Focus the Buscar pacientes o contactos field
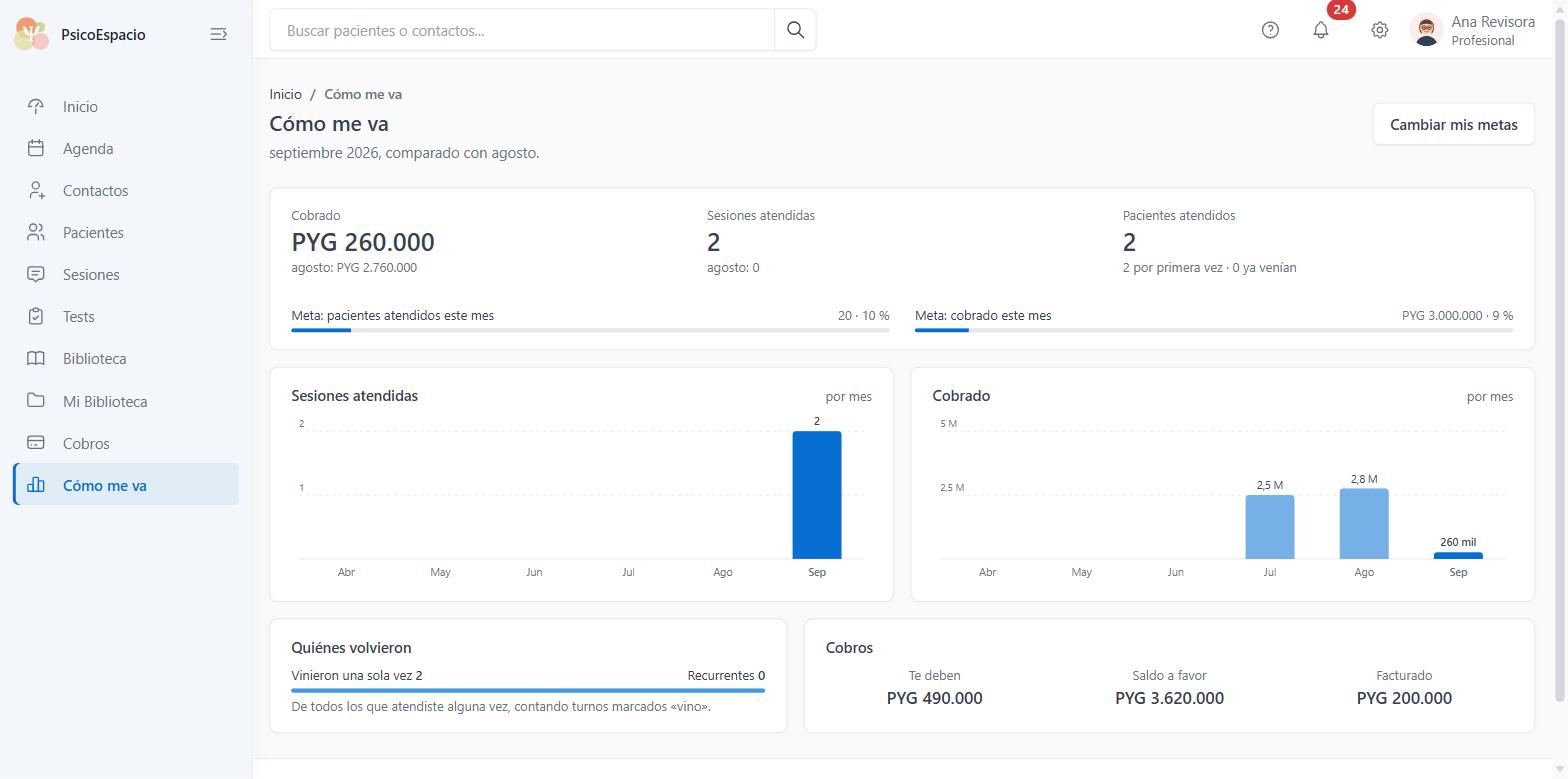 click(x=522, y=30)
